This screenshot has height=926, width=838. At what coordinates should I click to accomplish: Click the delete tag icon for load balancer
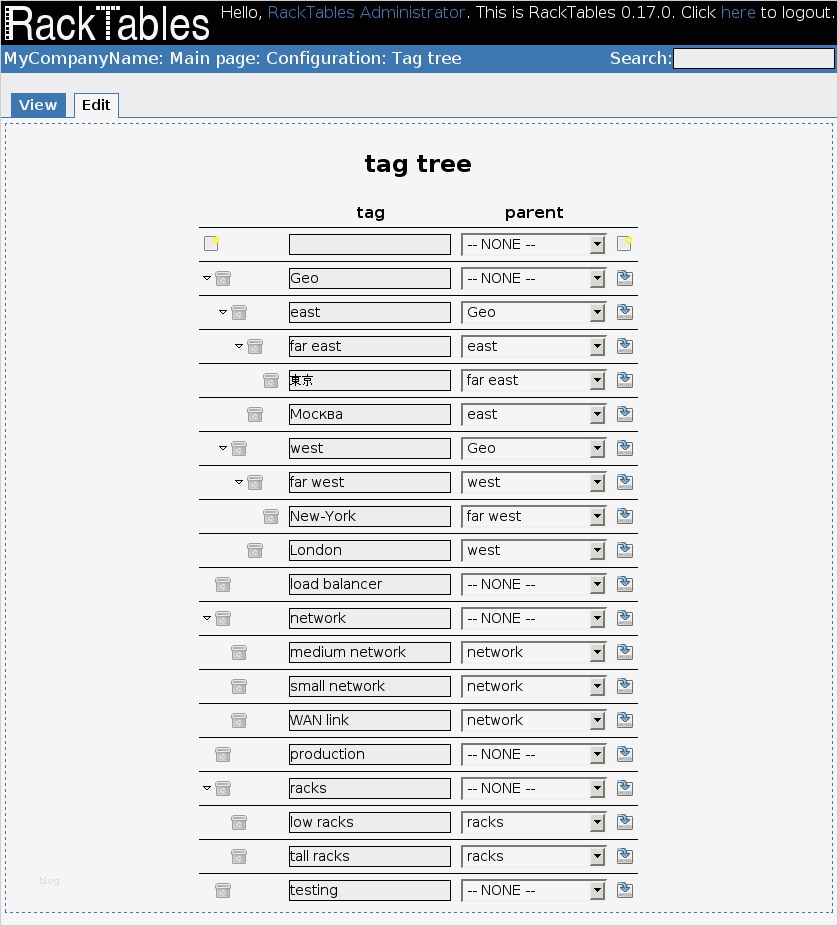[223, 585]
